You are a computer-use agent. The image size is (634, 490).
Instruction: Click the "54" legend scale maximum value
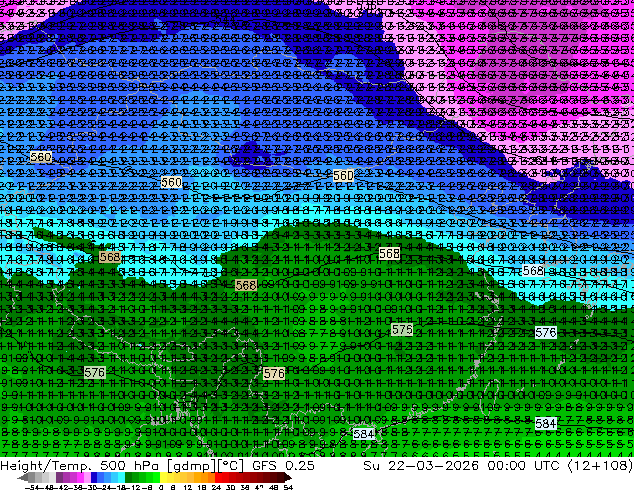288,488
